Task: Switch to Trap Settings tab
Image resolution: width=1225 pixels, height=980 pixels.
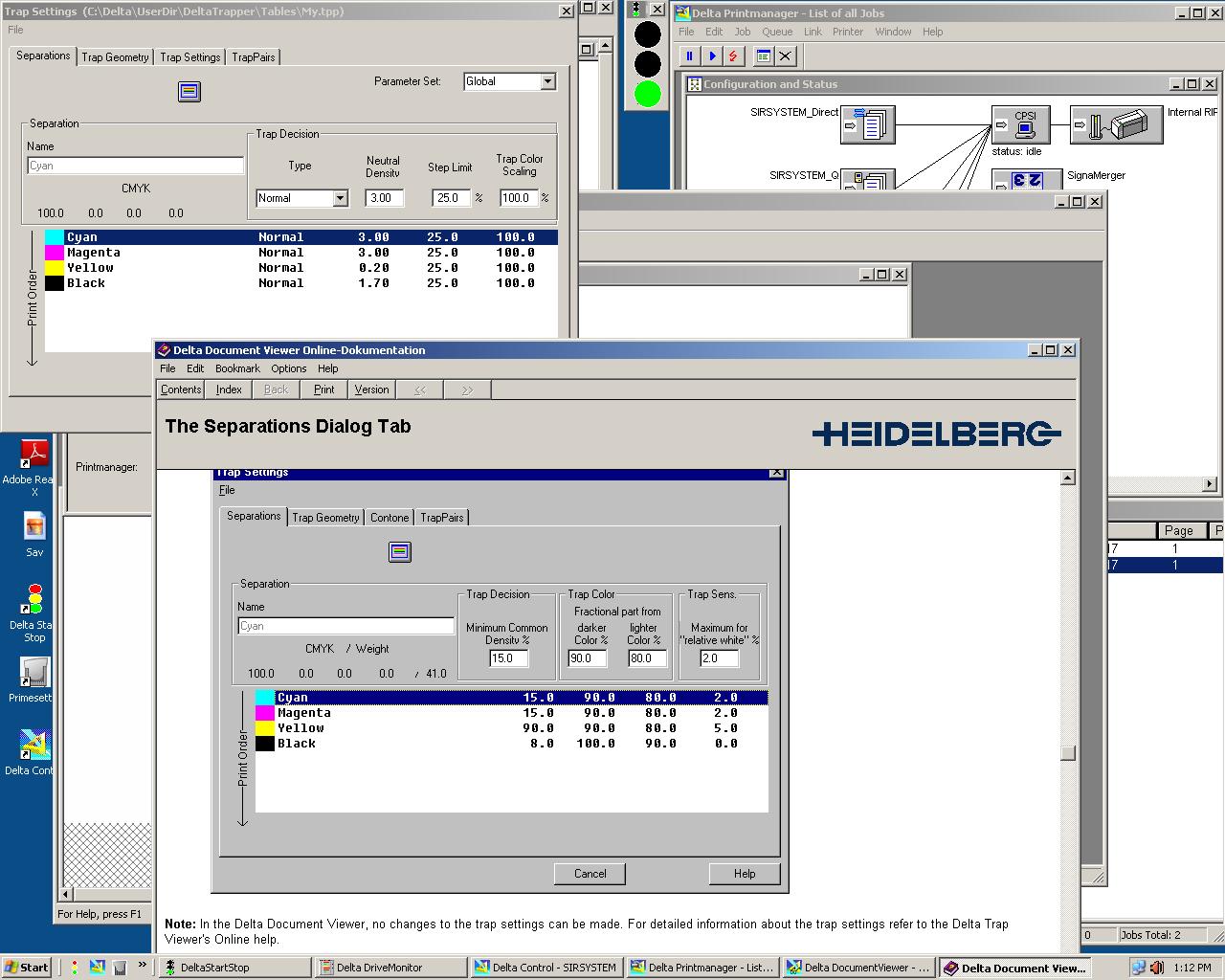Action: pyautogui.click(x=190, y=57)
